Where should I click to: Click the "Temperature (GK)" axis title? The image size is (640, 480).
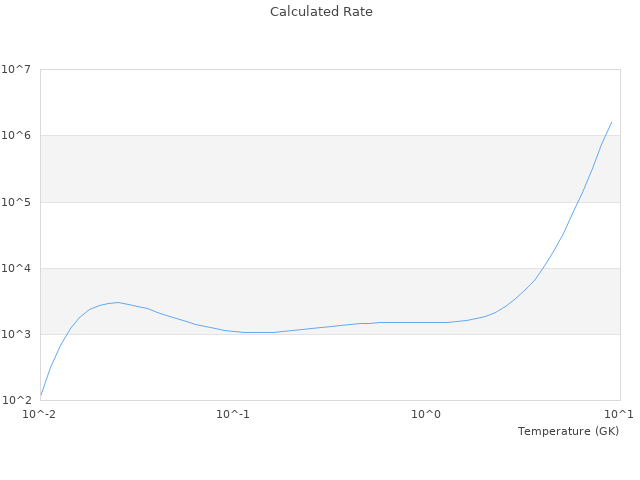[x=568, y=431]
